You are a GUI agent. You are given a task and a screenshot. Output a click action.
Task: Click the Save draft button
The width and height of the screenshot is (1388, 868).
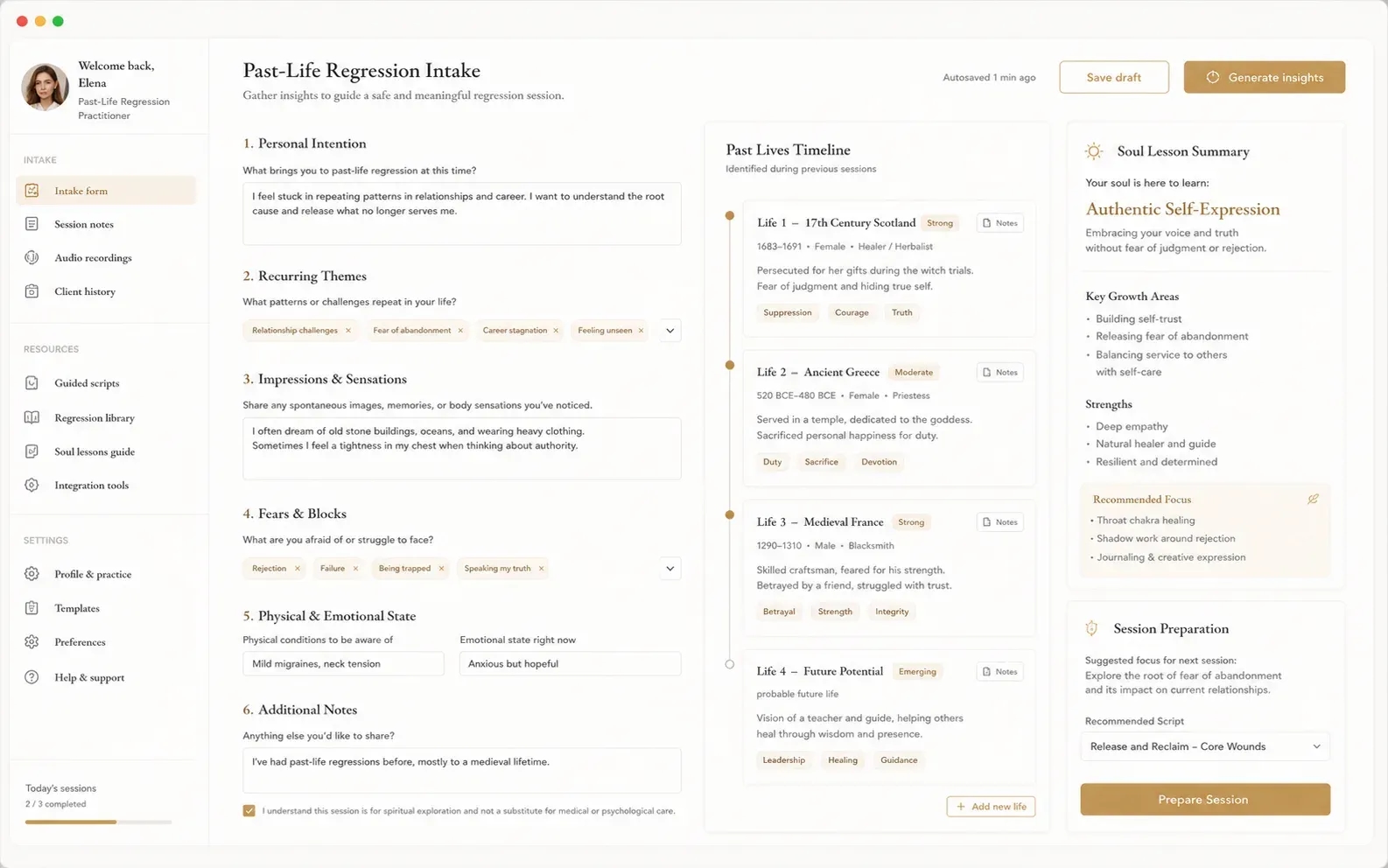pos(1113,77)
